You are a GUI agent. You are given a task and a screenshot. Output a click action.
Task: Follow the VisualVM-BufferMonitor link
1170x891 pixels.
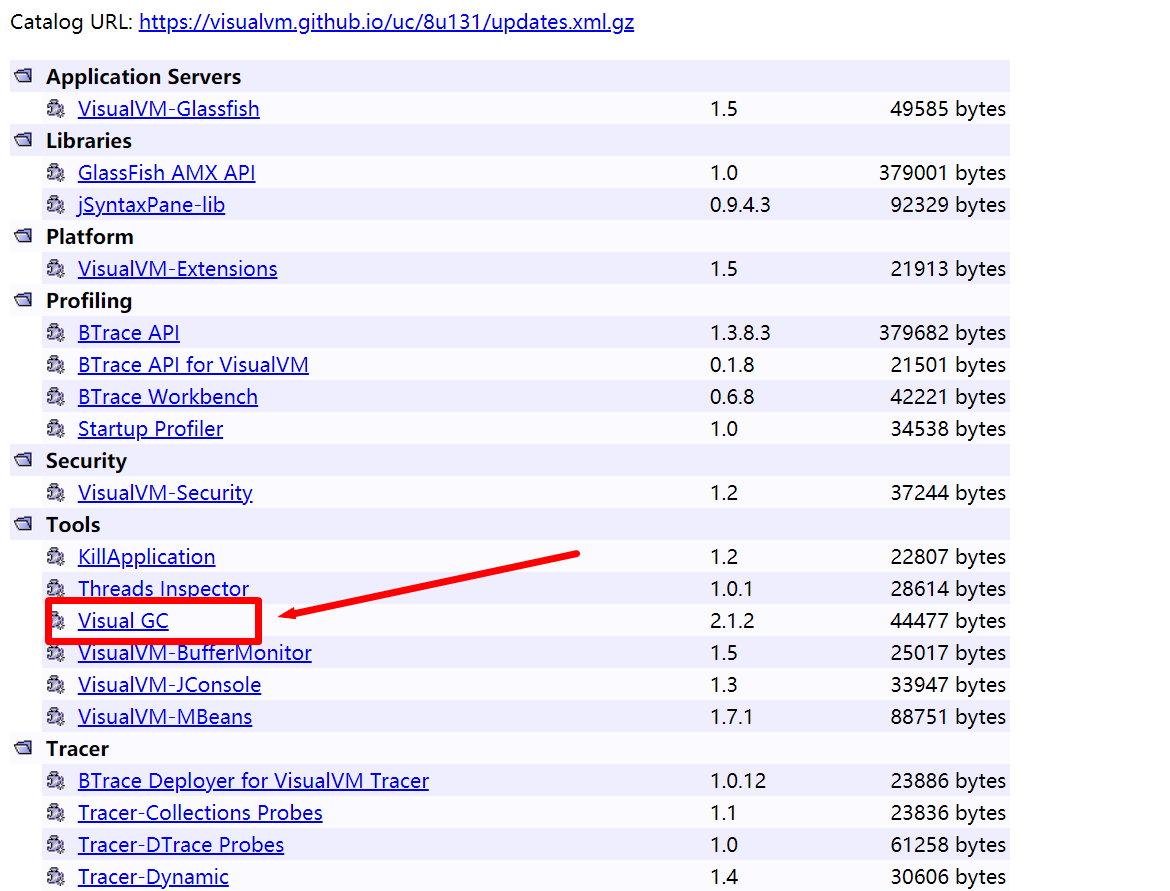tap(195, 653)
